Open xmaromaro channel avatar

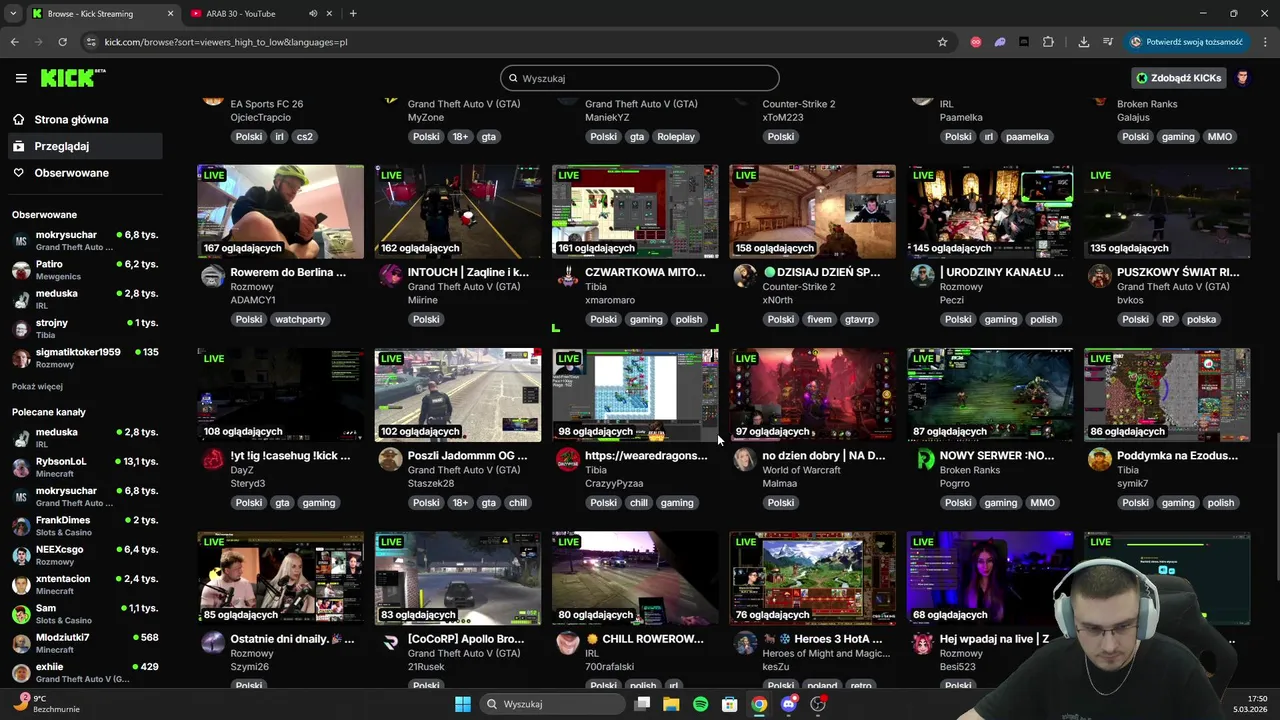click(x=567, y=277)
